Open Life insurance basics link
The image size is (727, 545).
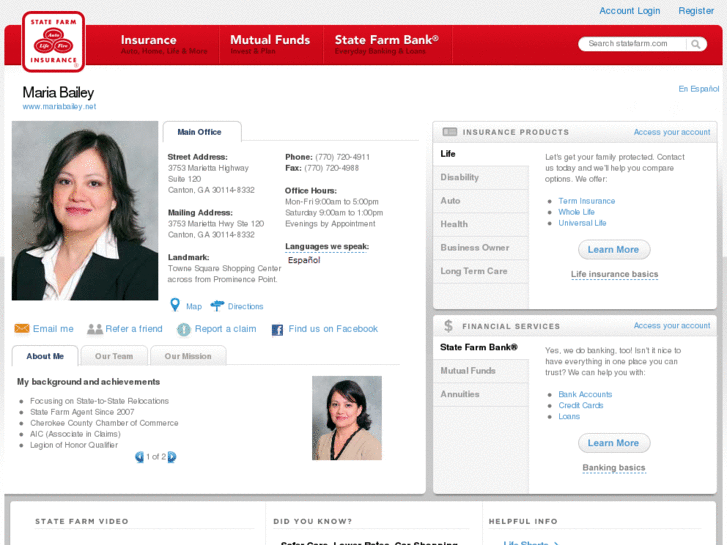(x=614, y=274)
